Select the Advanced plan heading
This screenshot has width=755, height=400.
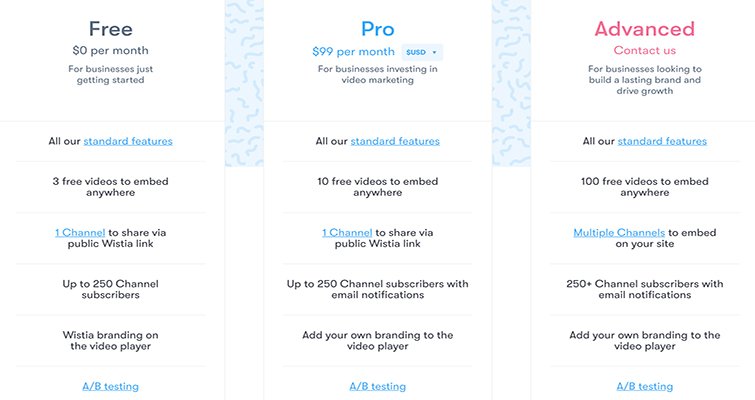click(x=644, y=28)
